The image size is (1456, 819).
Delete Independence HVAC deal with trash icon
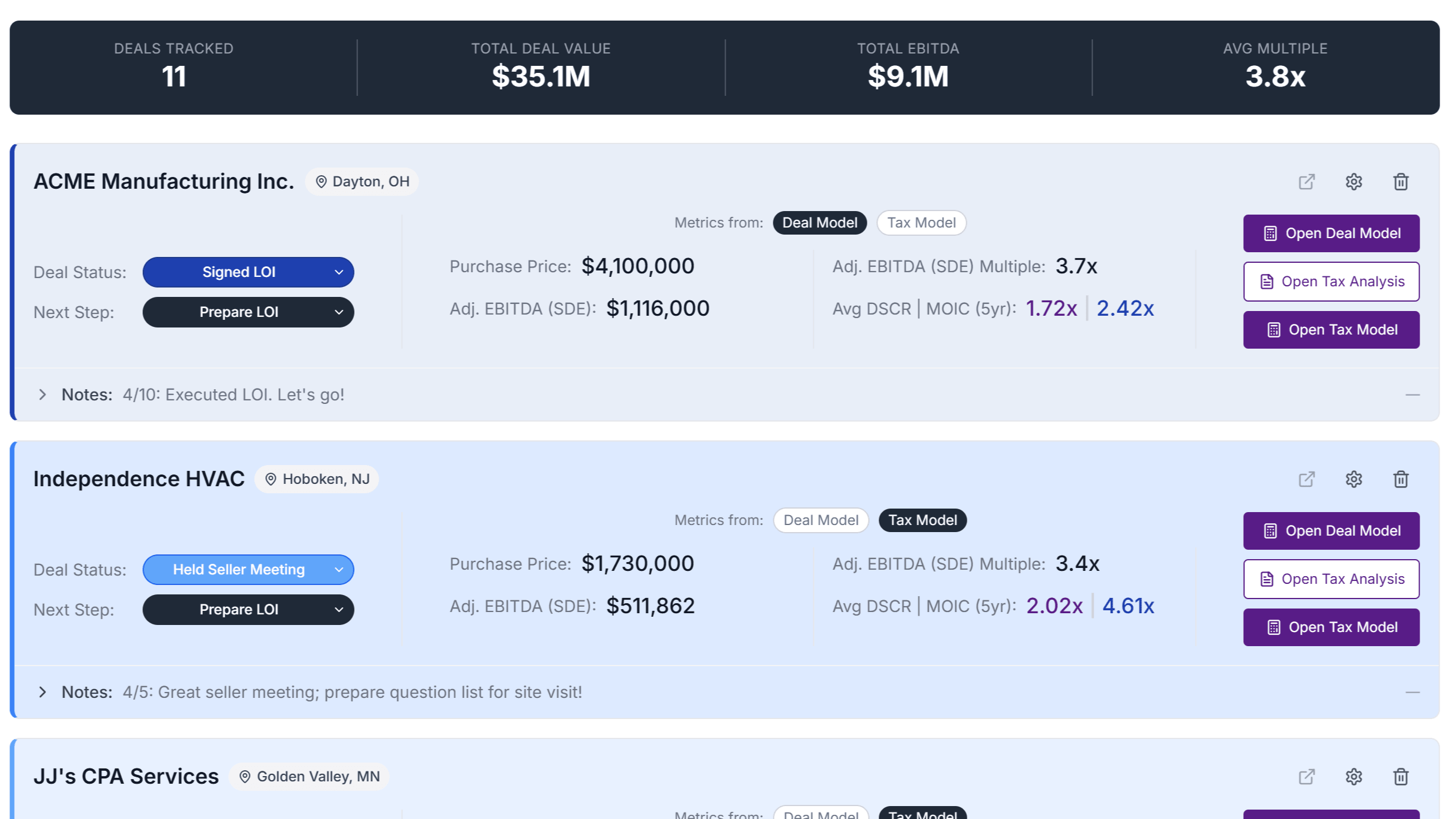1401,479
